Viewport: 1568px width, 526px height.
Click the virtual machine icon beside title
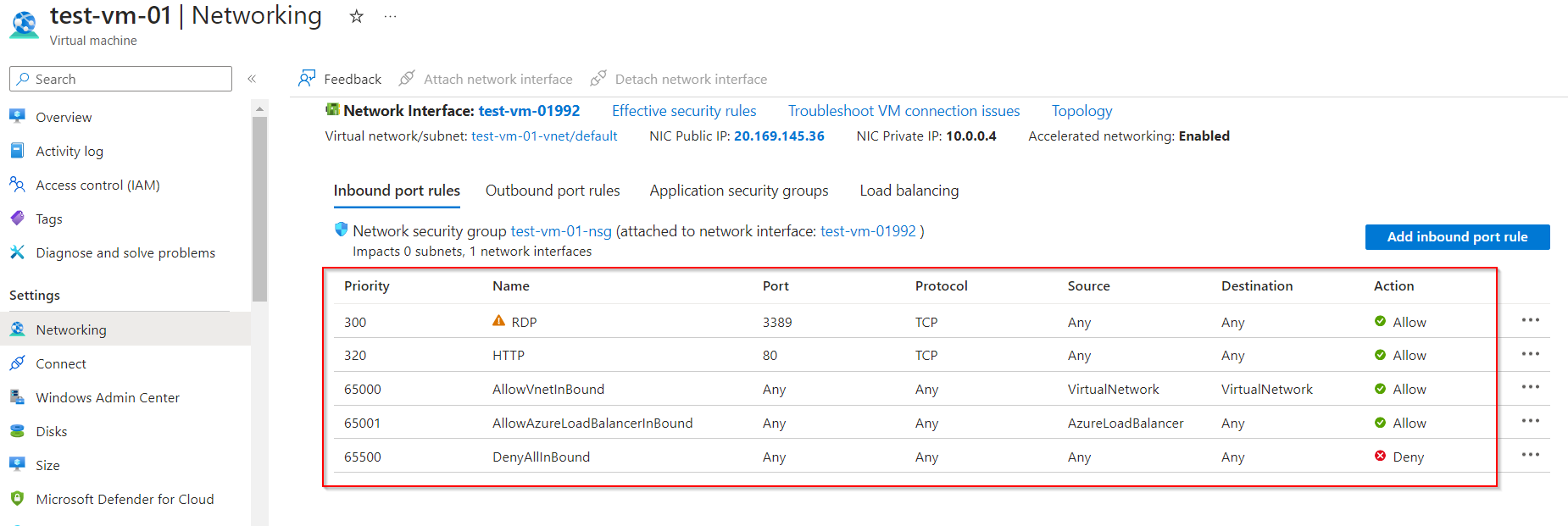pyautogui.click(x=24, y=25)
